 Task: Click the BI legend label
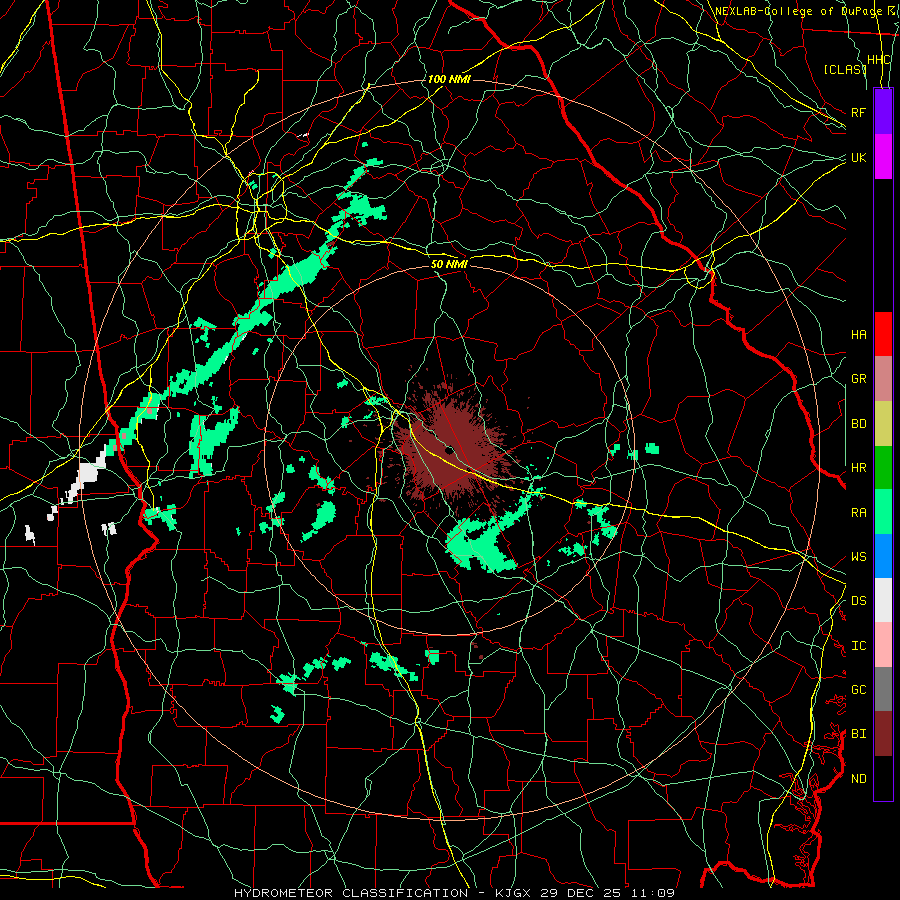[859, 734]
